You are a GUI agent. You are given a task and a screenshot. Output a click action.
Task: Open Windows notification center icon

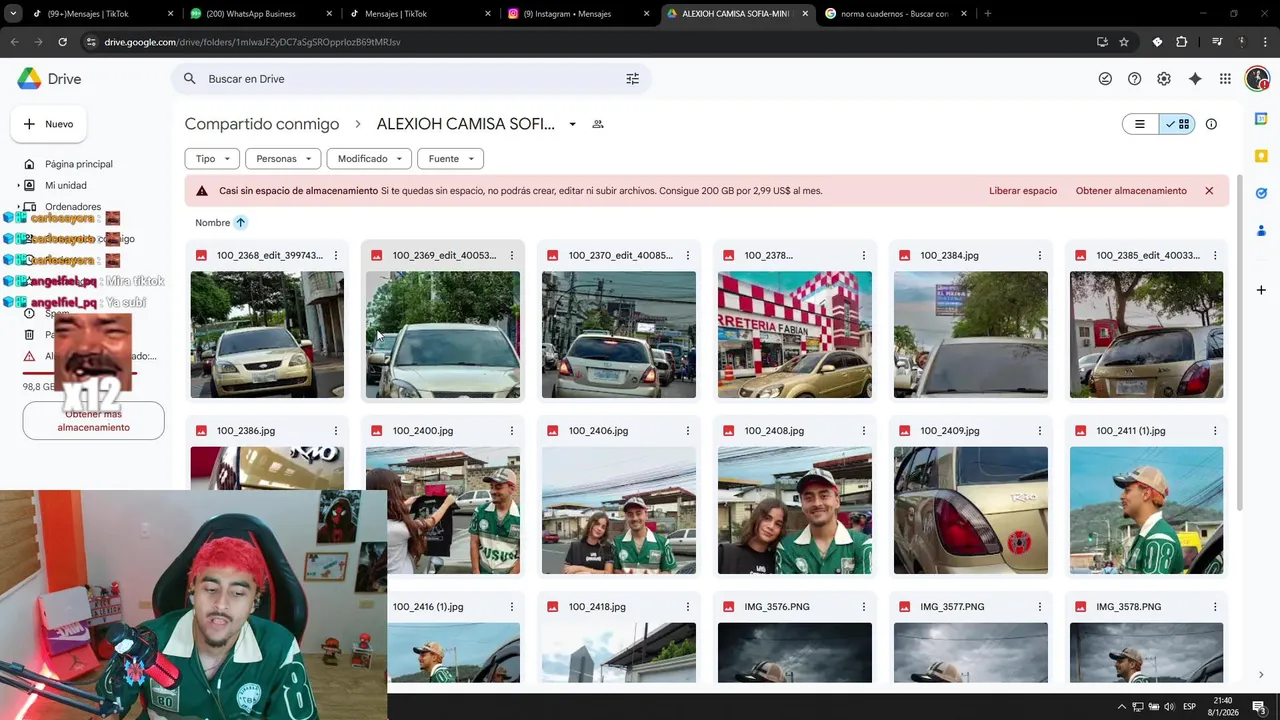point(1259,707)
